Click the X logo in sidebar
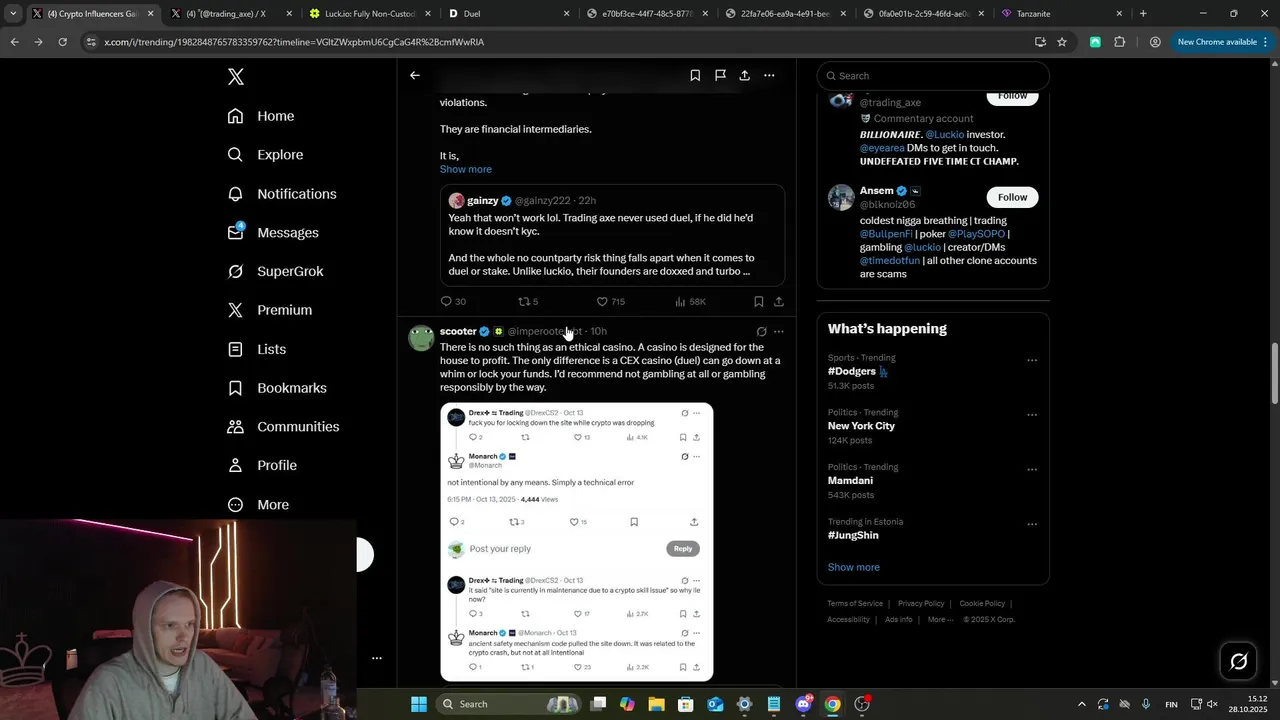This screenshot has height=720, width=1280. coord(235,77)
